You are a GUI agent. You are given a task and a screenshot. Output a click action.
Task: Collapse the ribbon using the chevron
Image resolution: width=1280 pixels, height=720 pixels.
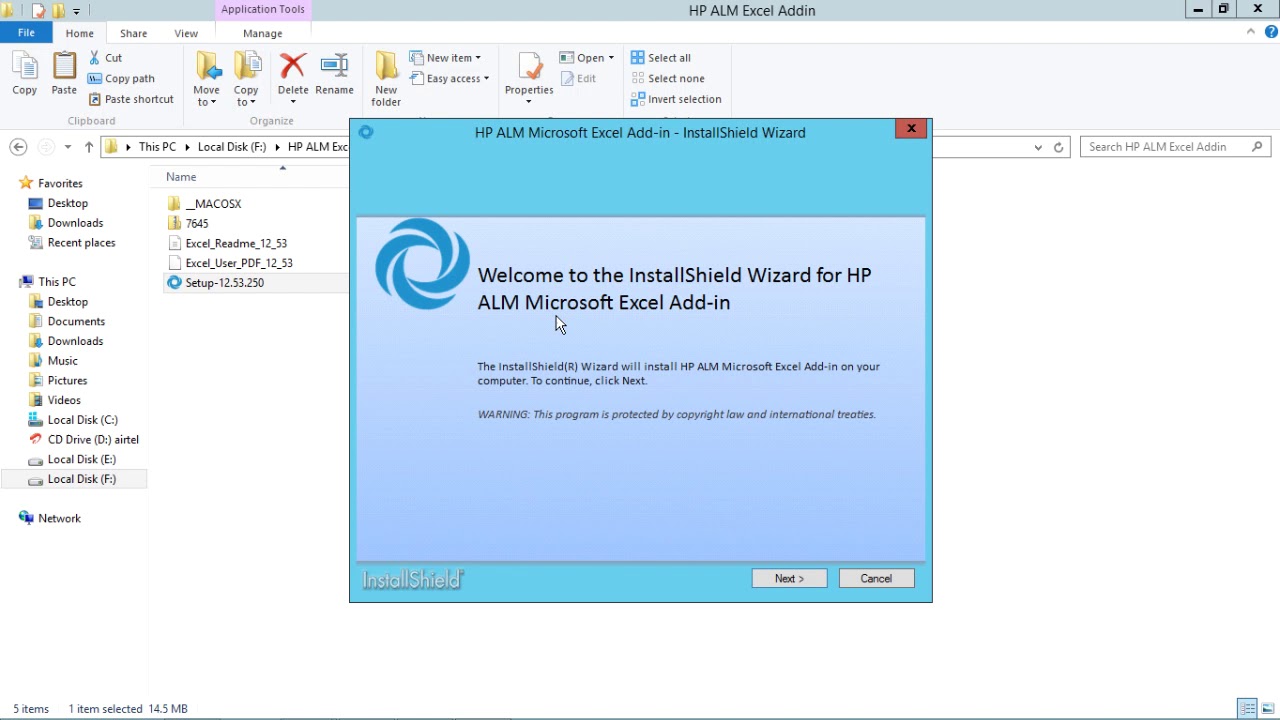point(1251,32)
